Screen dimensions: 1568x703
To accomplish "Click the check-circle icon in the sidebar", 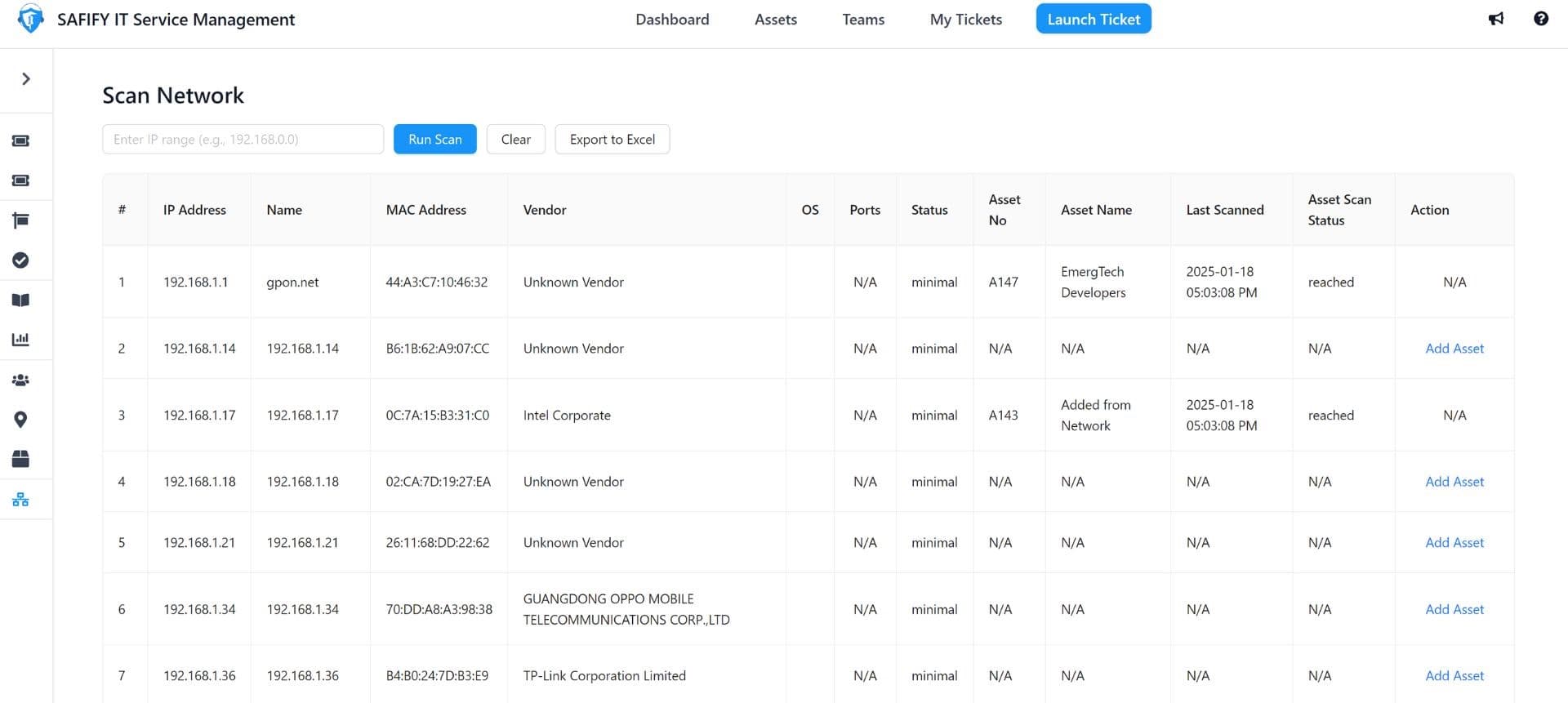I will pyautogui.click(x=20, y=260).
